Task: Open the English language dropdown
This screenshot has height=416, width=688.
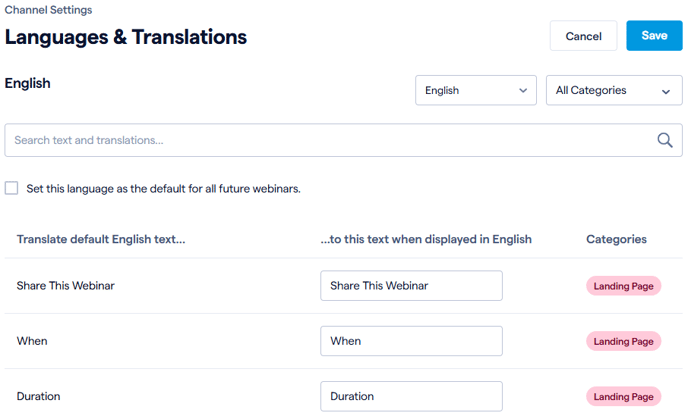Action: pos(476,90)
